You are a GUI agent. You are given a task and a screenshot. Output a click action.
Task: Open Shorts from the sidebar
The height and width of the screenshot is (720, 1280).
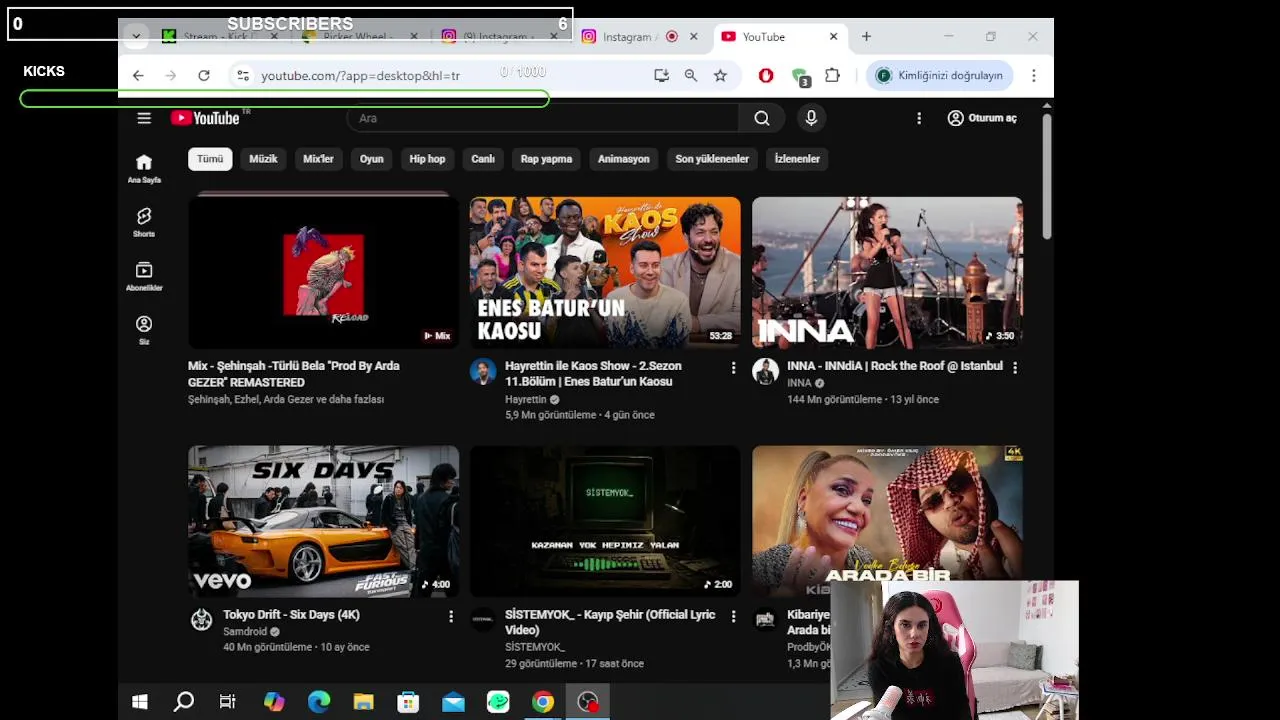(144, 222)
